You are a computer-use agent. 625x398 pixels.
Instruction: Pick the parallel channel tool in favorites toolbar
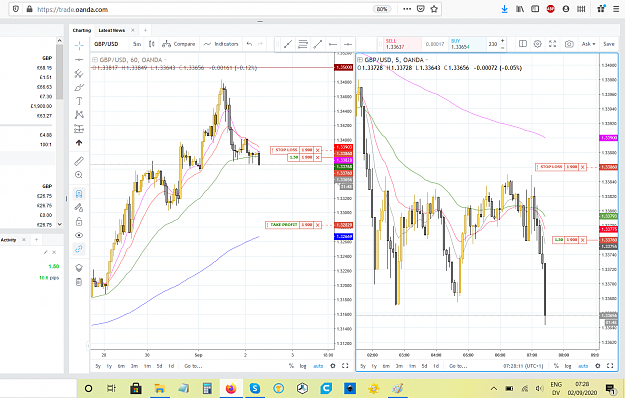303,44
